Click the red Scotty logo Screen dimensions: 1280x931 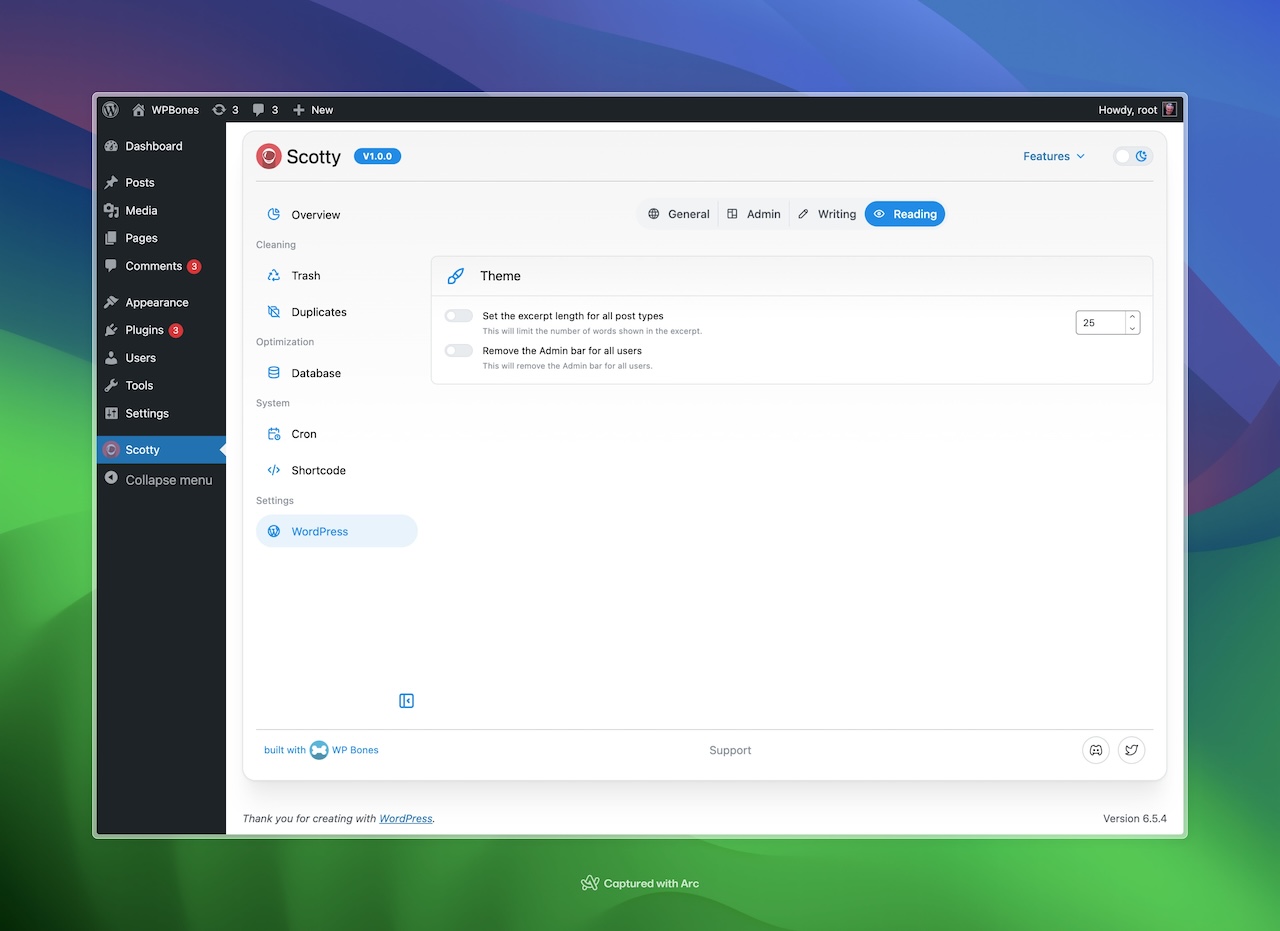click(x=269, y=156)
